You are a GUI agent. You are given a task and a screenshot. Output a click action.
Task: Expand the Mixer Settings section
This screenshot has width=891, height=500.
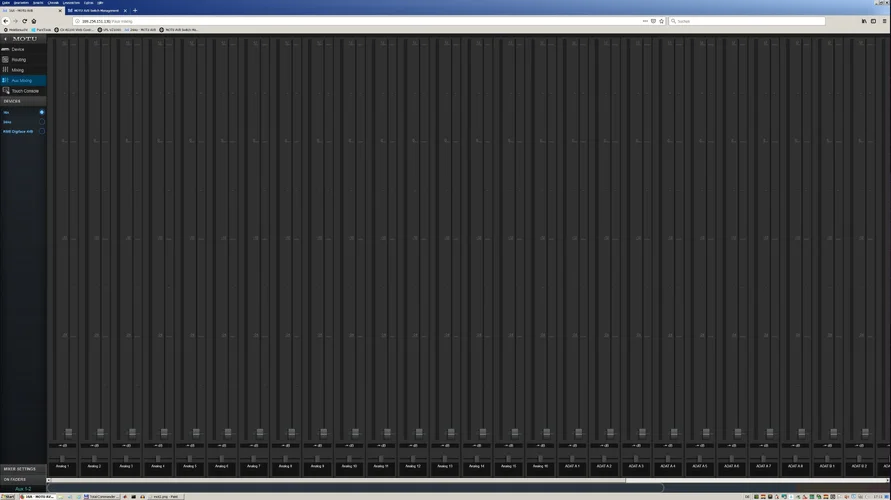[23, 469]
